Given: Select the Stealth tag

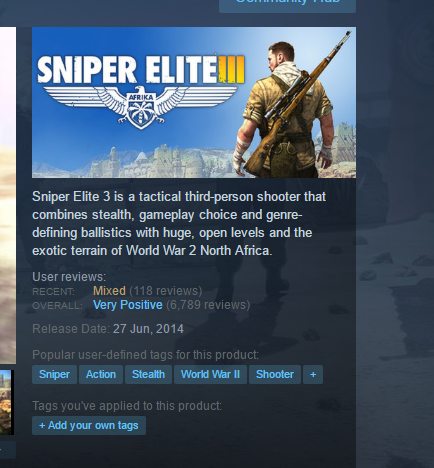Looking at the screenshot, I should click(148, 374).
